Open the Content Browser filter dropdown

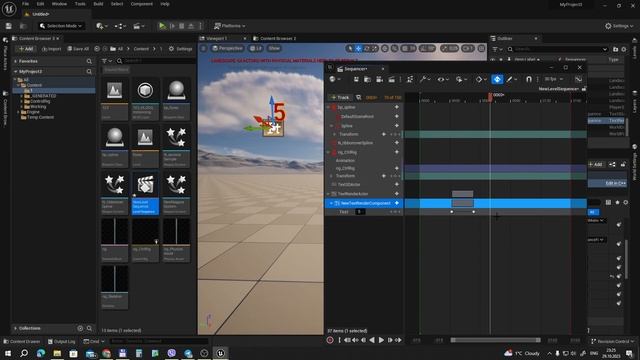[107, 61]
